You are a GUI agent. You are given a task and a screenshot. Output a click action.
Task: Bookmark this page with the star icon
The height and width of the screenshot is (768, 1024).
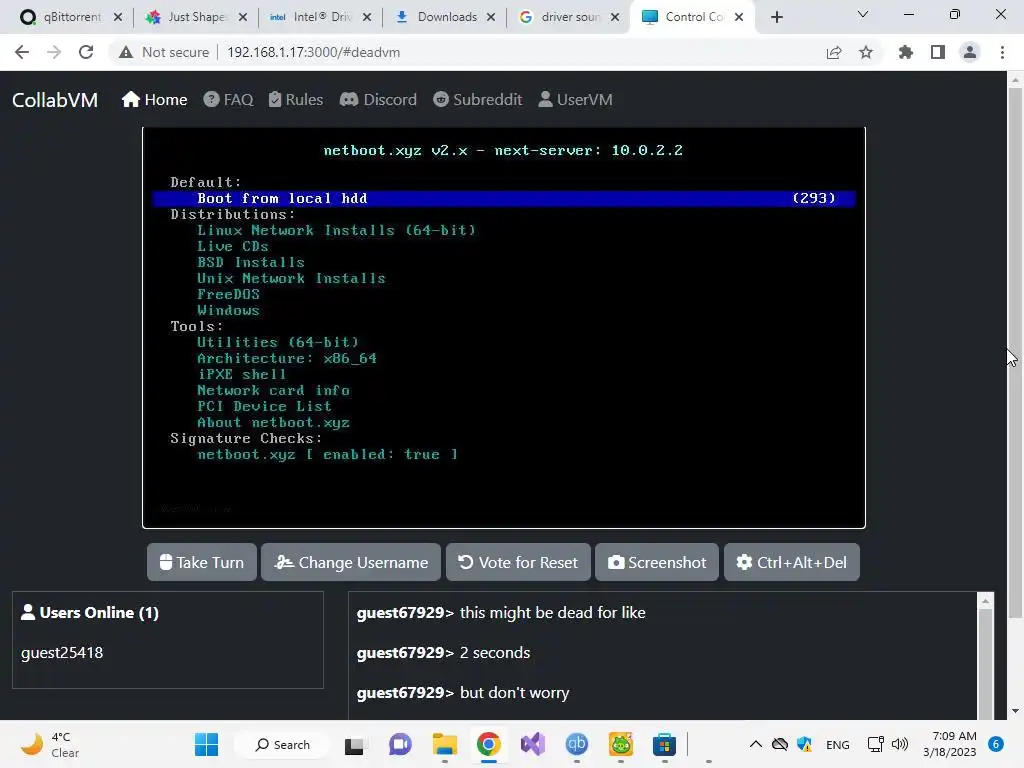866,52
